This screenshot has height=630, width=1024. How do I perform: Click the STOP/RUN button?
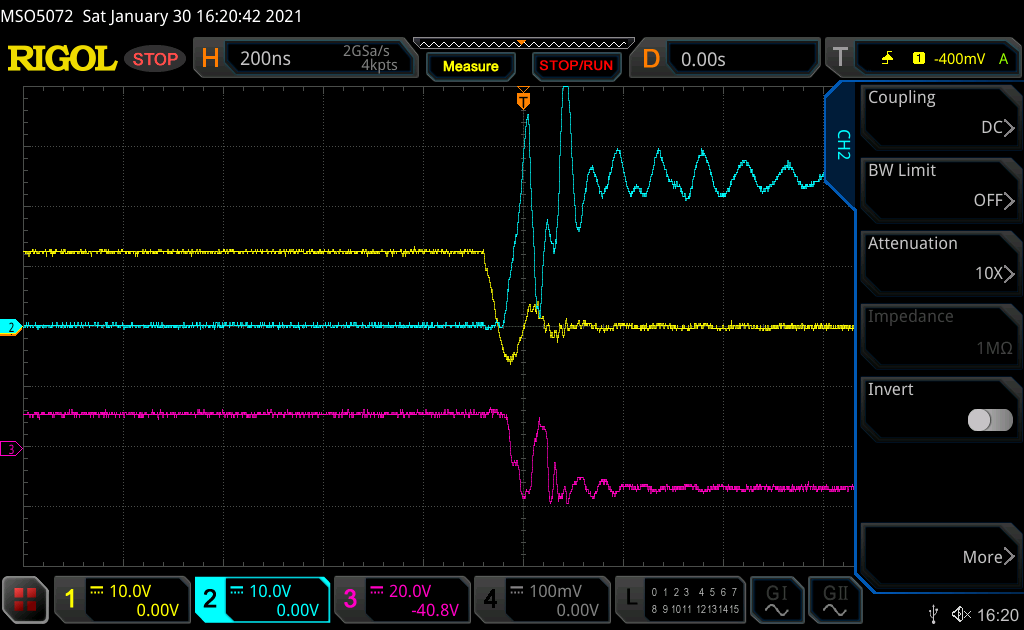(x=576, y=66)
